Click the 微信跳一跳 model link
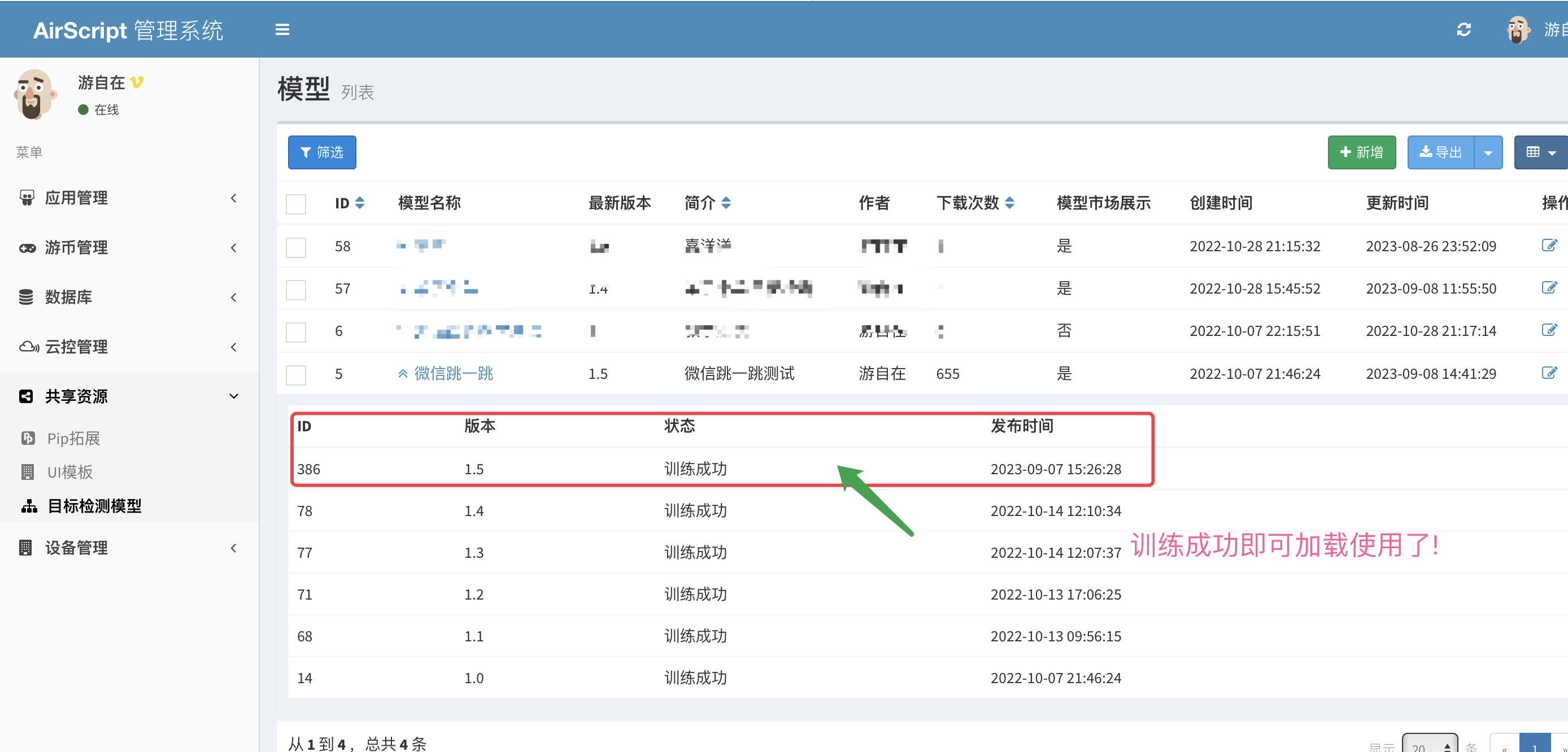This screenshot has width=1568, height=752. pos(453,373)
